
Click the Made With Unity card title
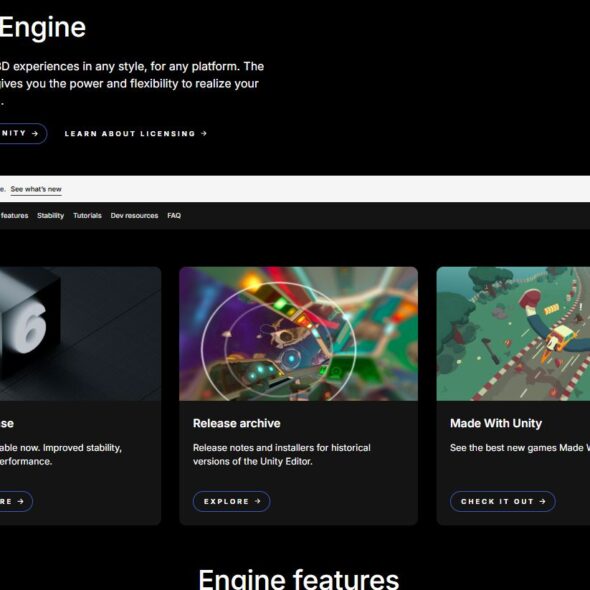click(x=496, y=423)
